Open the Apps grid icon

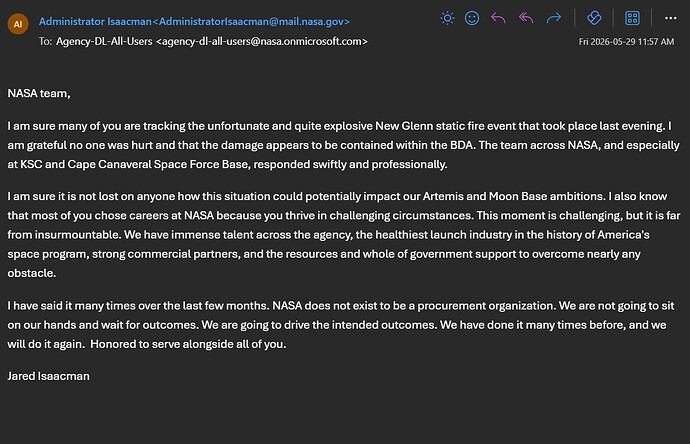(x=632, y=18)
